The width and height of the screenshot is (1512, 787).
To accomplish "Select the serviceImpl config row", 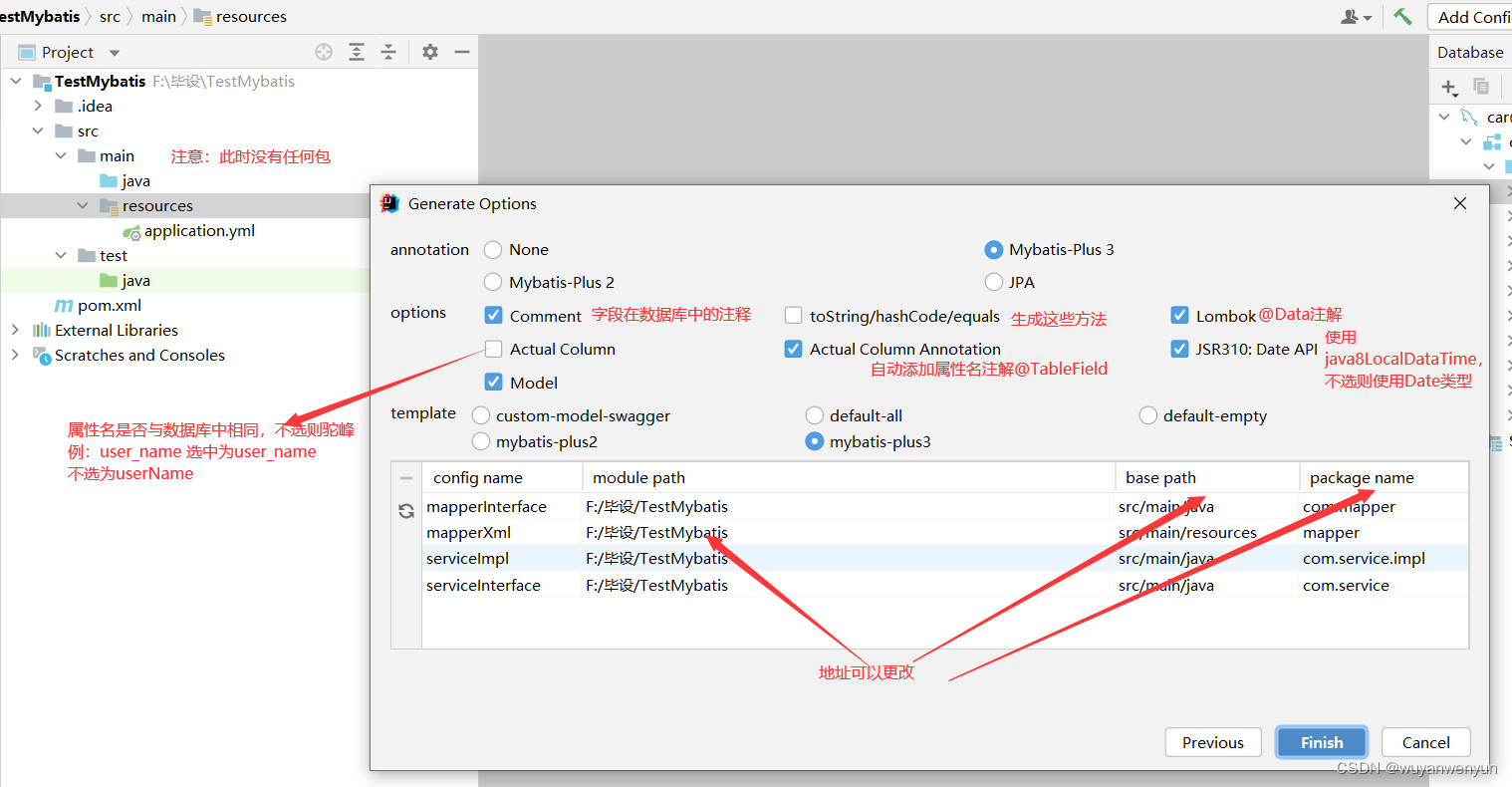I will (x=945, y=559).
